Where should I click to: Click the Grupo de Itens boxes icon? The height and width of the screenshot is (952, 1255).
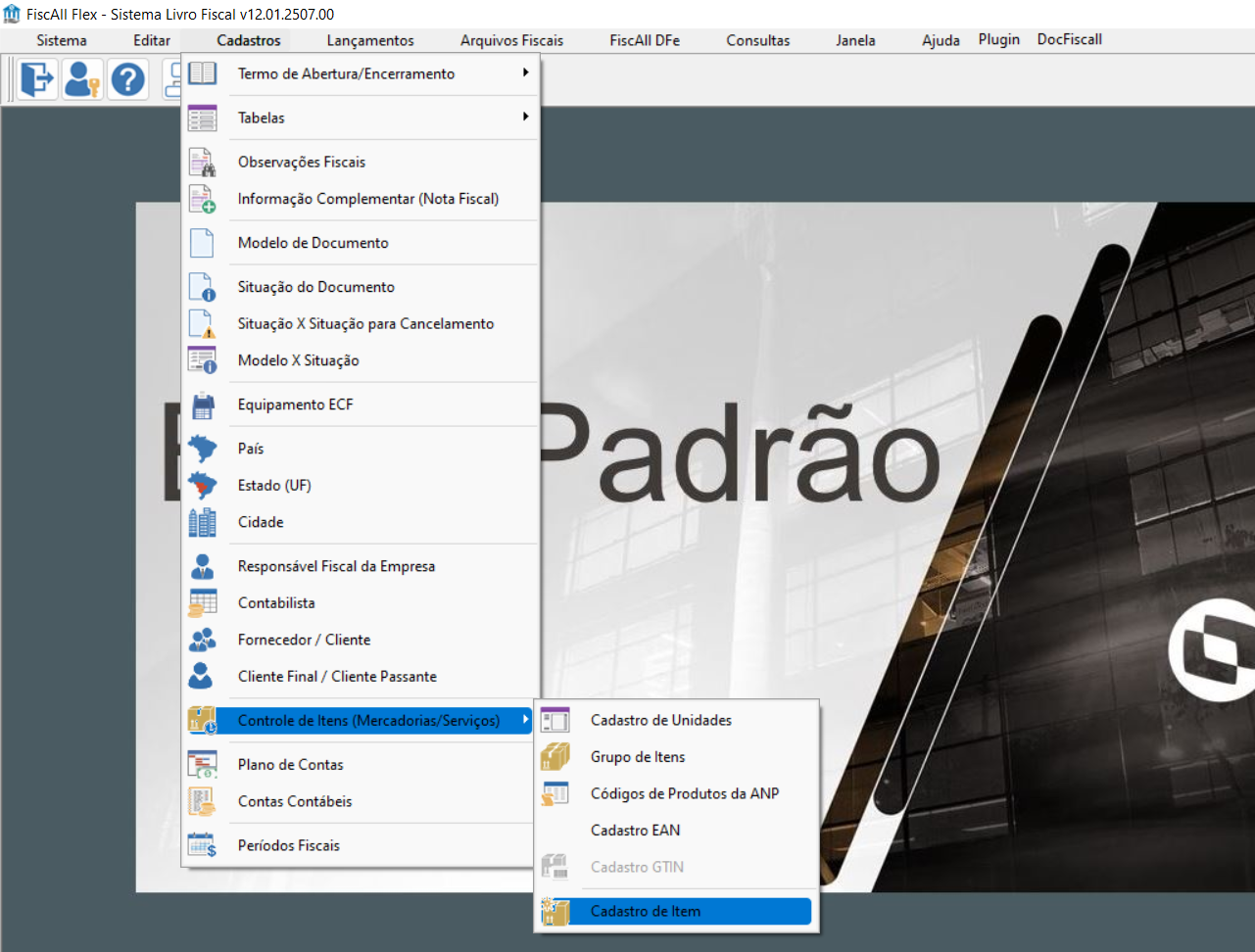pos(555,757)
